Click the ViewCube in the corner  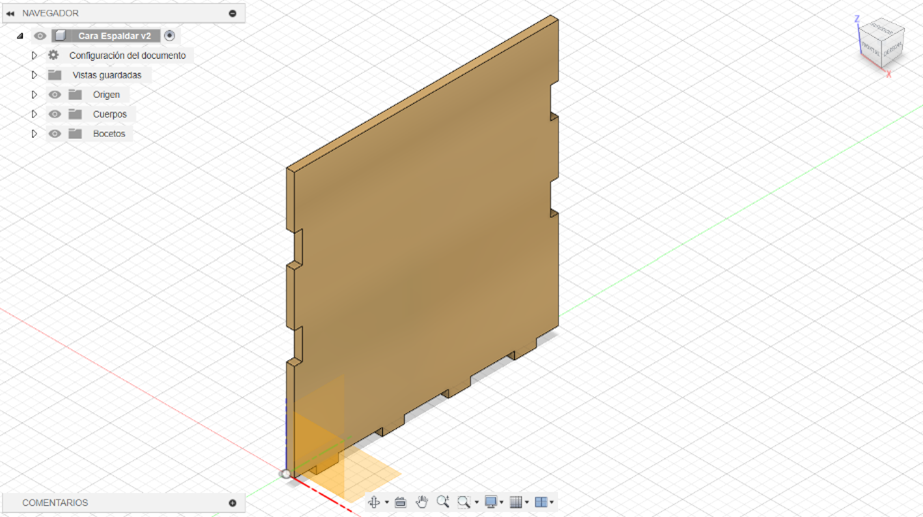pos(881,44)
